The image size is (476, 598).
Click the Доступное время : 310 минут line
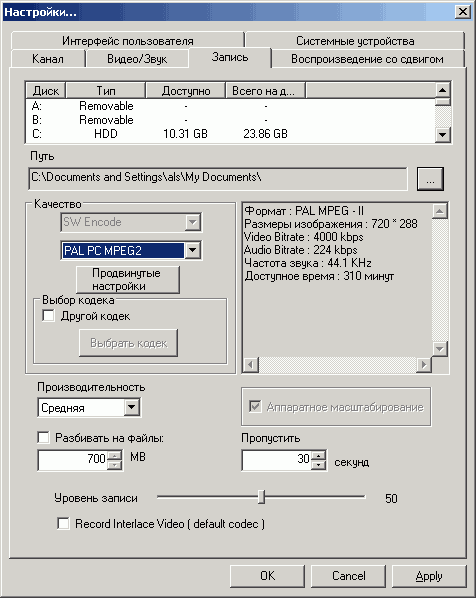(x=319, y=276)
